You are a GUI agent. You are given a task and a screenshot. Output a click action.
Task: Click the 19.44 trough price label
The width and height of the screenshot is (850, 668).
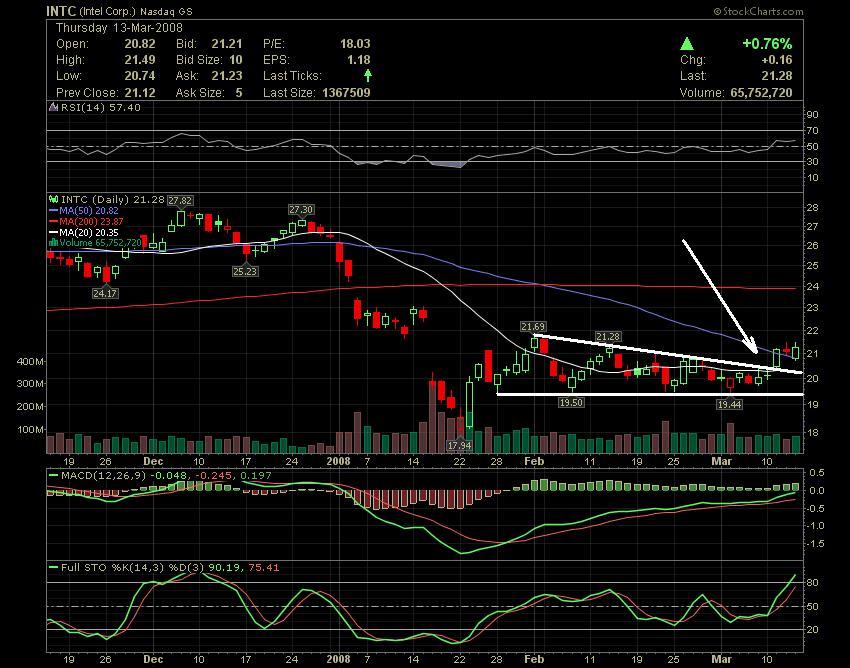(729, 404)
